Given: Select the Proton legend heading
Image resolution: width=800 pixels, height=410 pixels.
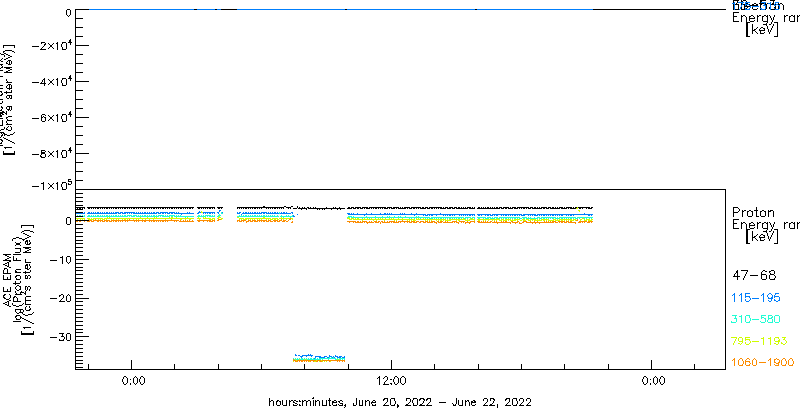Looking at the screenshot, I should (x=754, y=212).
